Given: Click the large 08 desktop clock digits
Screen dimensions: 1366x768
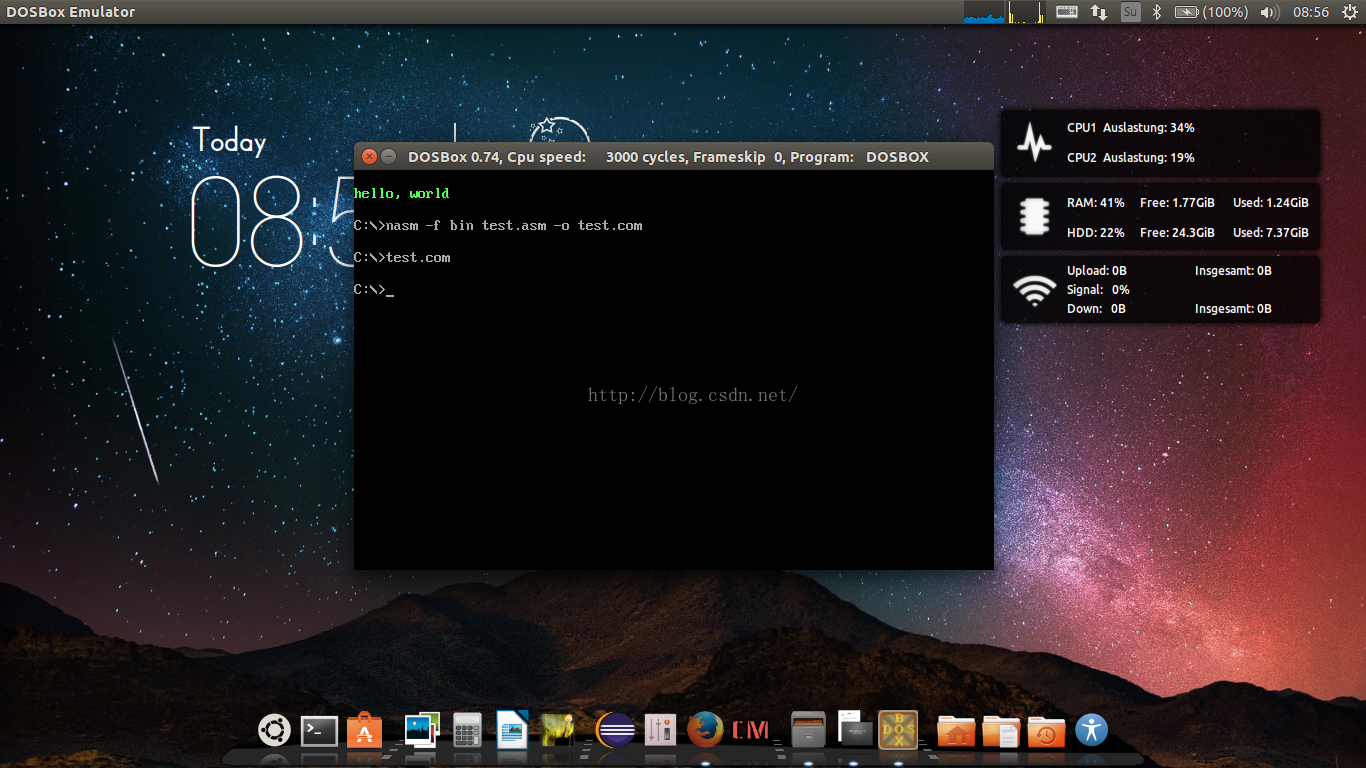Looking at the screenshot, I should coord(247,221).
